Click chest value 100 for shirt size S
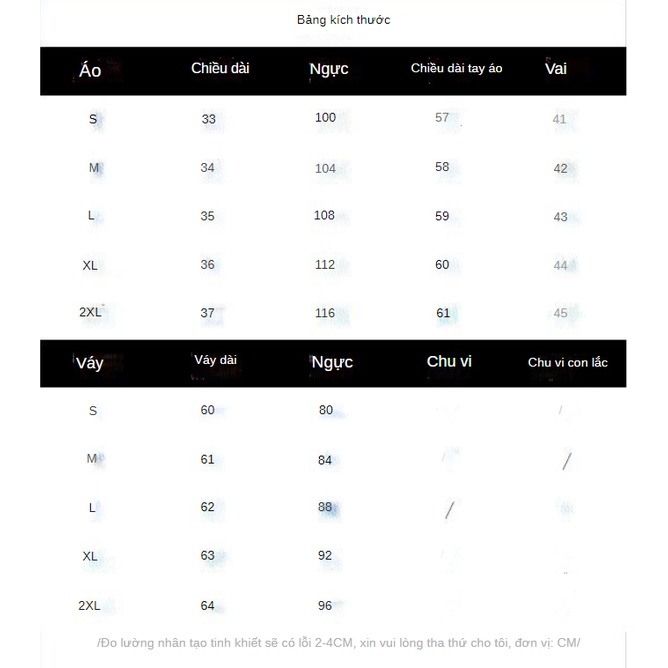 click(325, 118)
